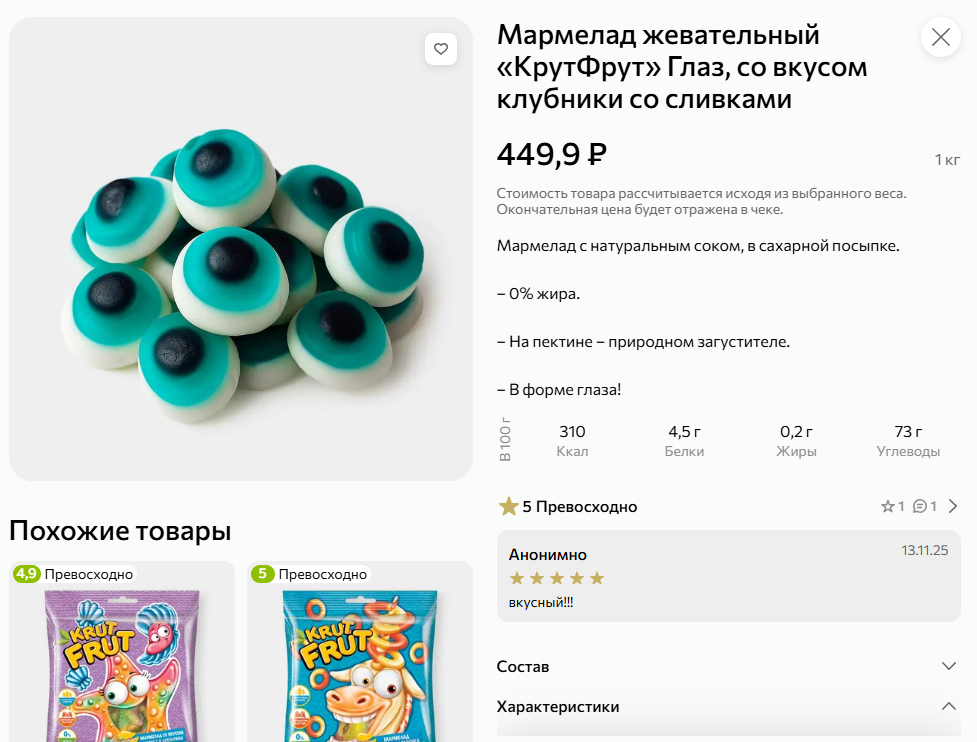
Task: Collapse the Характеристики section
Action: (949, 706)
